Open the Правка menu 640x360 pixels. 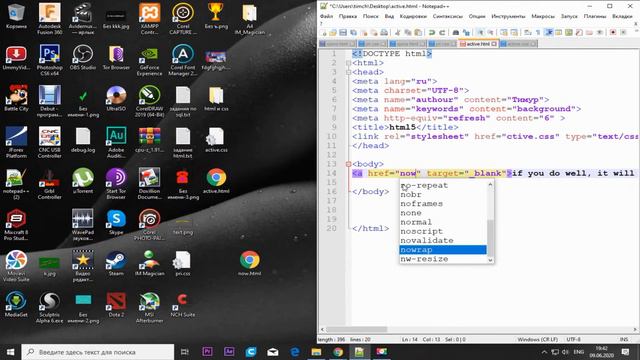click(x=348, y=16)
